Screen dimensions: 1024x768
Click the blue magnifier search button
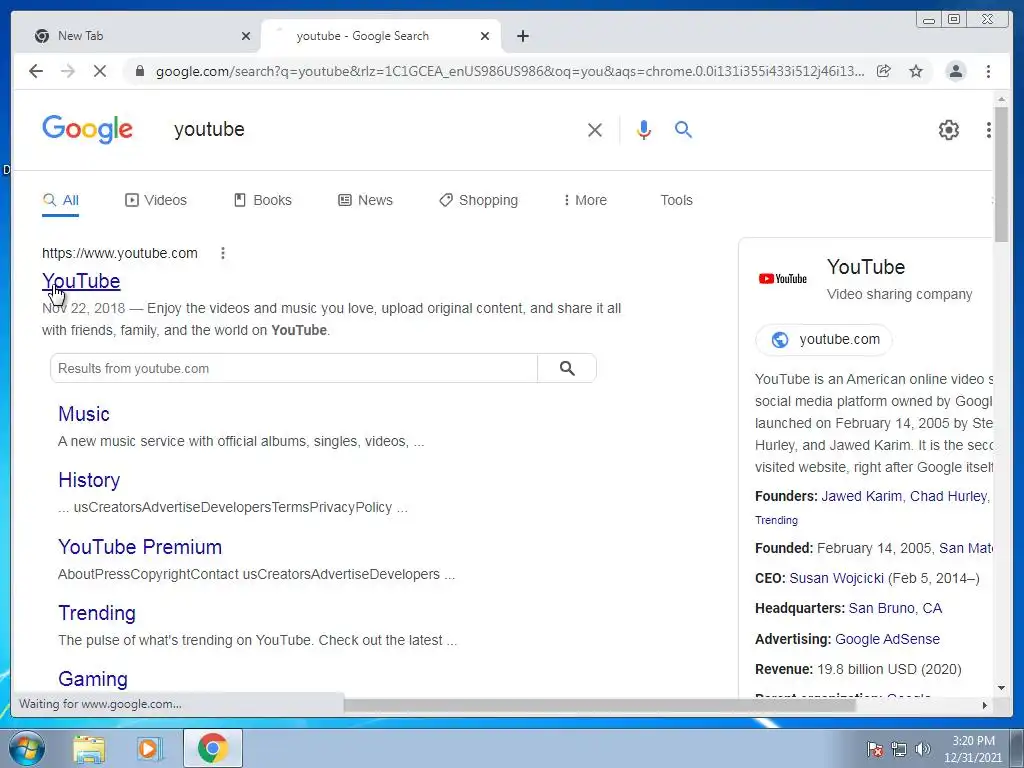click(x=683, y=129)
